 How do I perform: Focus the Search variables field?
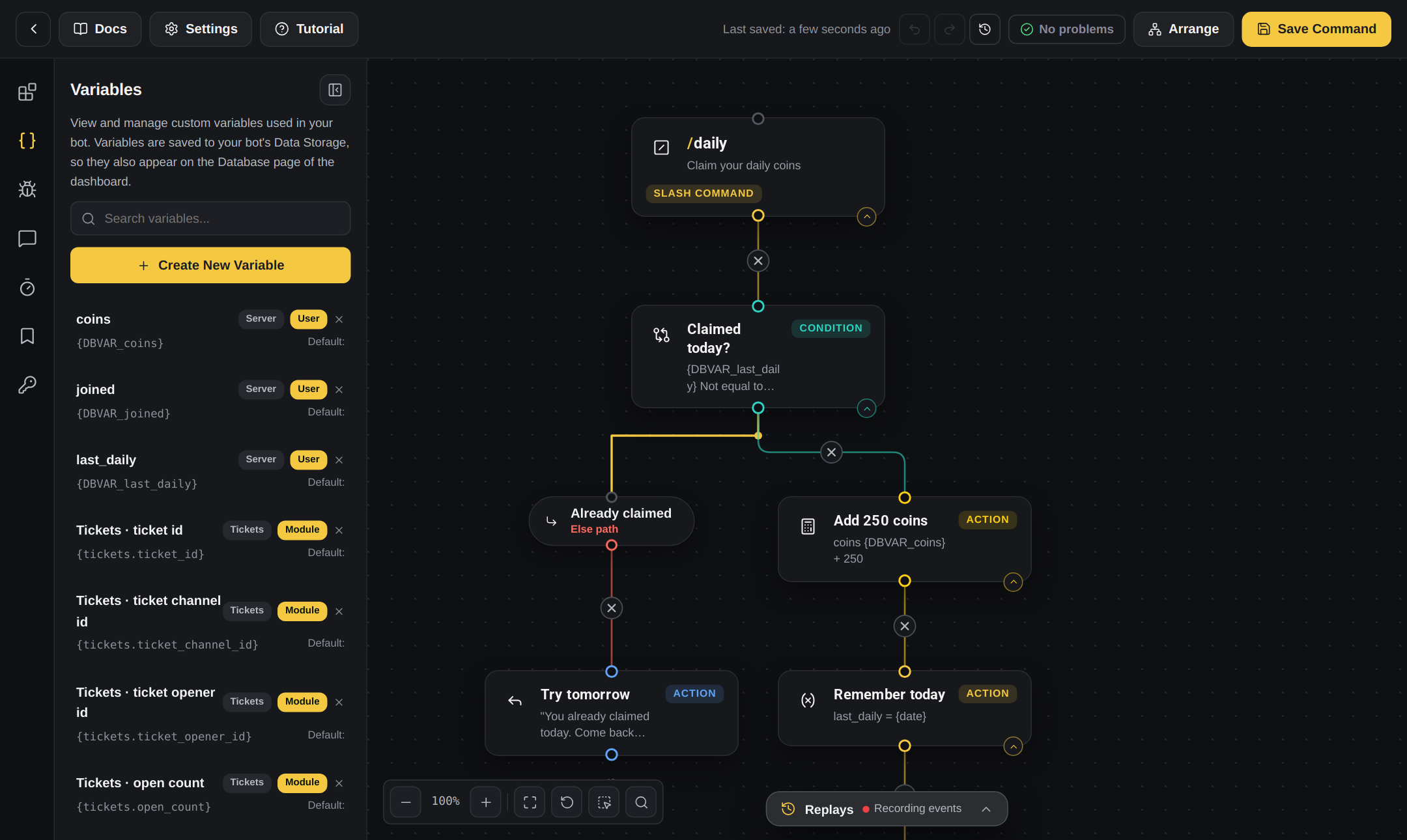coord(210,219)
